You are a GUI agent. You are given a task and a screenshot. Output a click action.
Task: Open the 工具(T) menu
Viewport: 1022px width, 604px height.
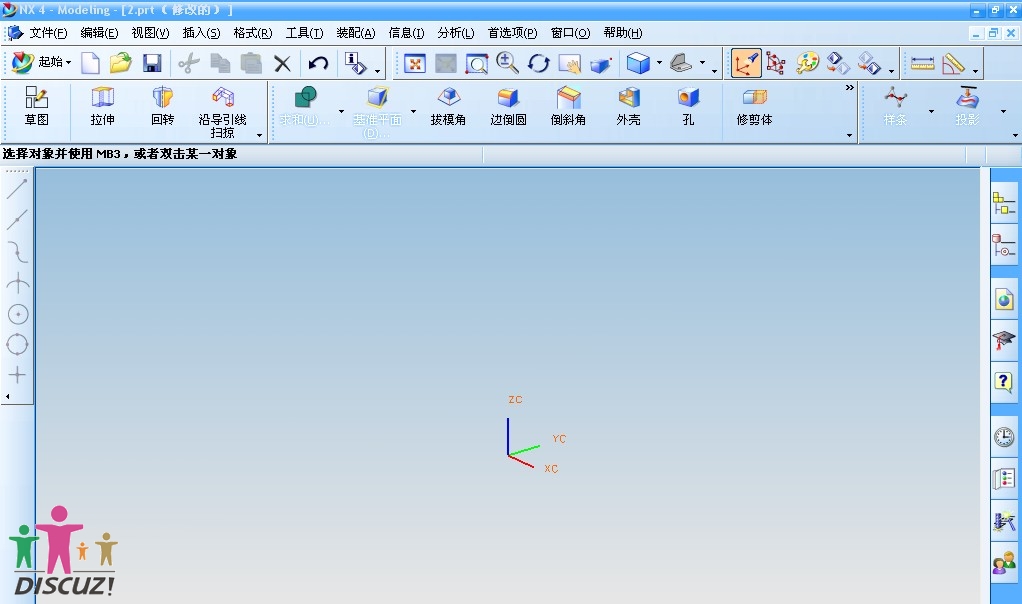[x=304, y=33]
